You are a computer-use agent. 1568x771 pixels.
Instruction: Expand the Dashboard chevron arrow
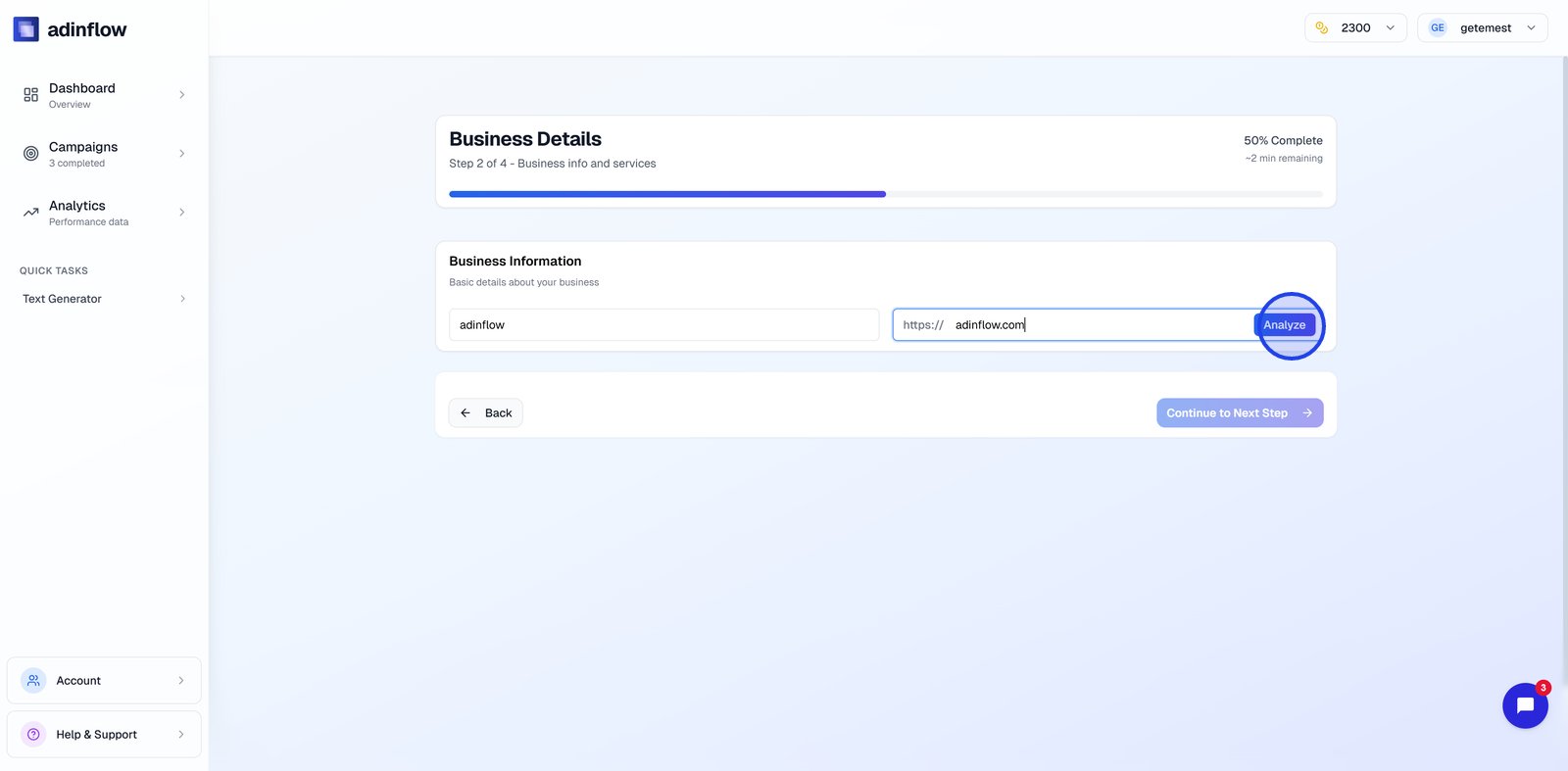click(x=182, y=95)
